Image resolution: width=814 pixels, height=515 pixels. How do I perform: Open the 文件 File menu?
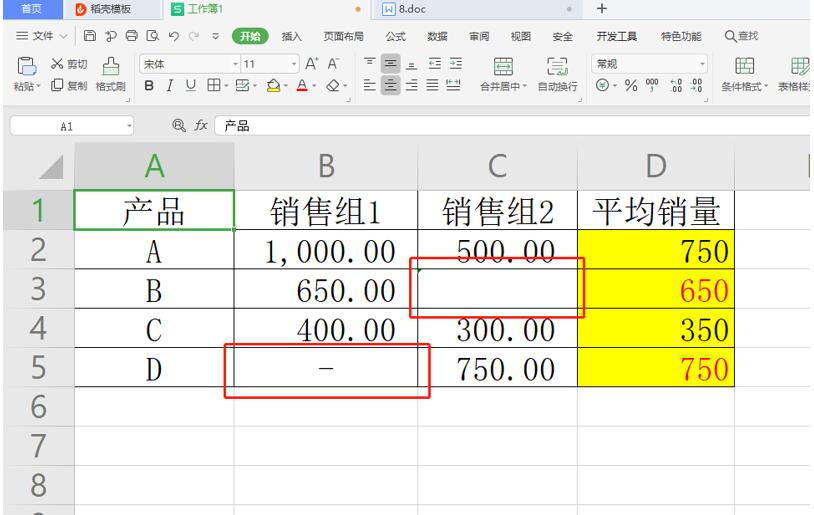(42, 36)
